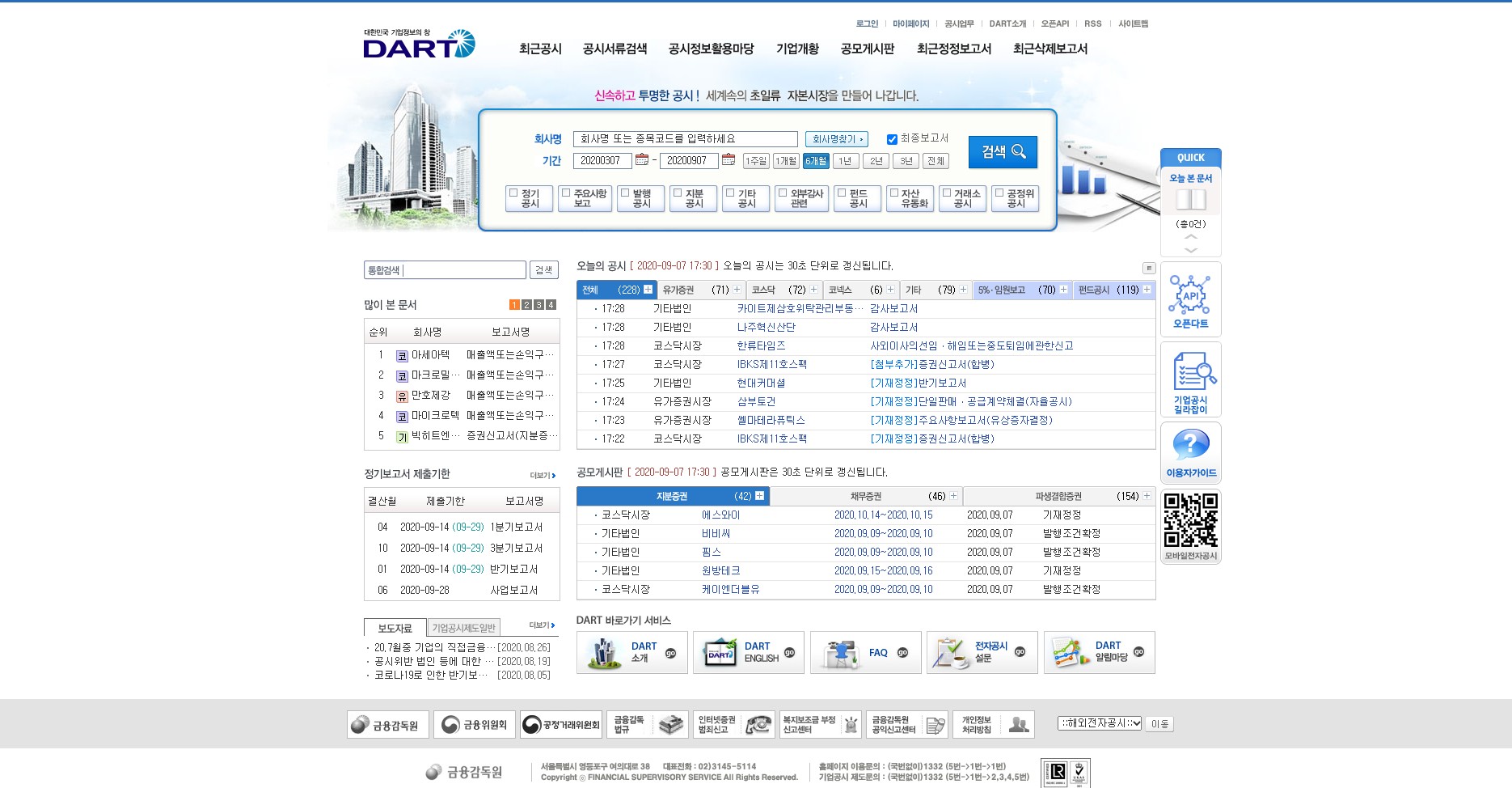The image size is (1512, 788).
Task: Click the list icon beside 오늘의 공시 header
Action: click(1148, 268)
